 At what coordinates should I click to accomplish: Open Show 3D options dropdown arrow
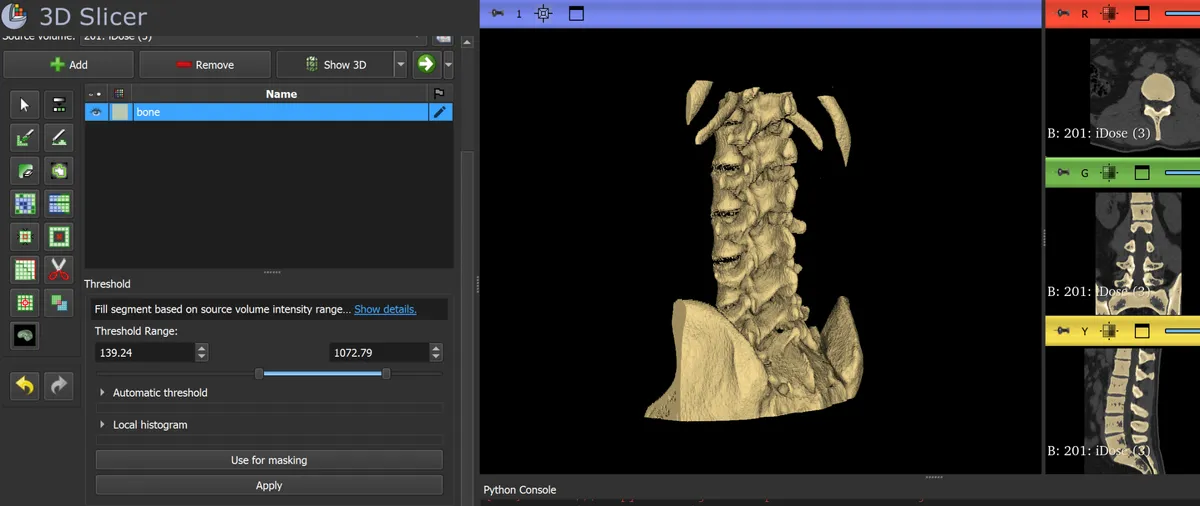pos(401,64)
